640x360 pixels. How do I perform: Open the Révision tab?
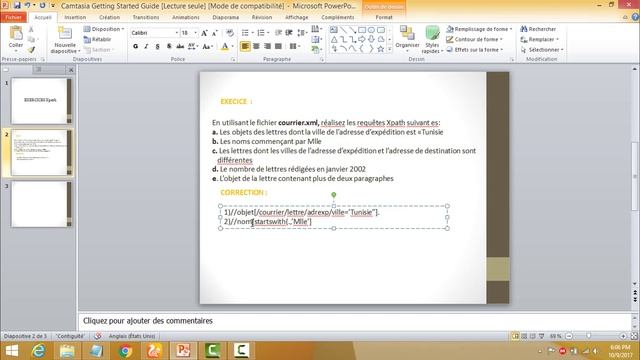pos(262,17)
